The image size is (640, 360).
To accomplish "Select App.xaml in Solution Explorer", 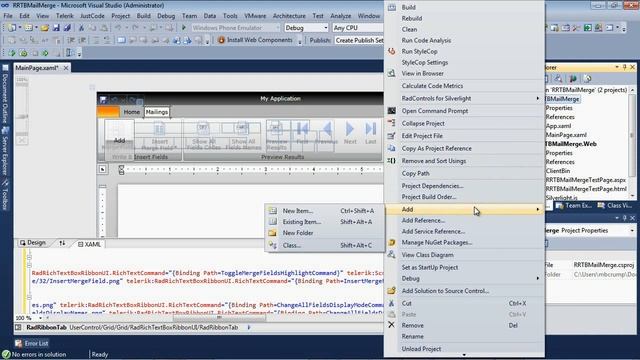I will coord(558,126).
